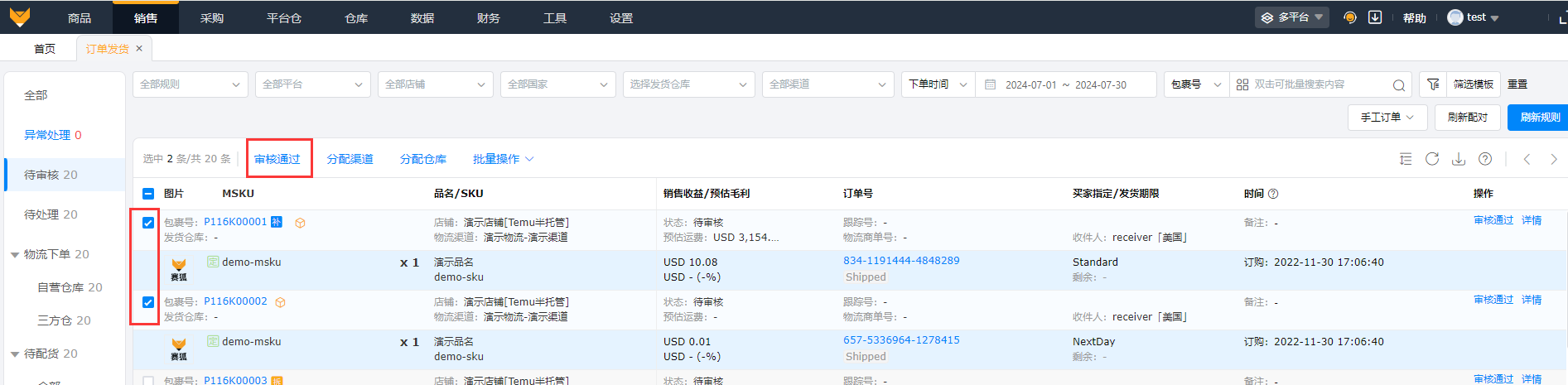This screenshot has width=1568, height=385.
Task: Open the download center icon in top bar
Action: coord(1375,17)
